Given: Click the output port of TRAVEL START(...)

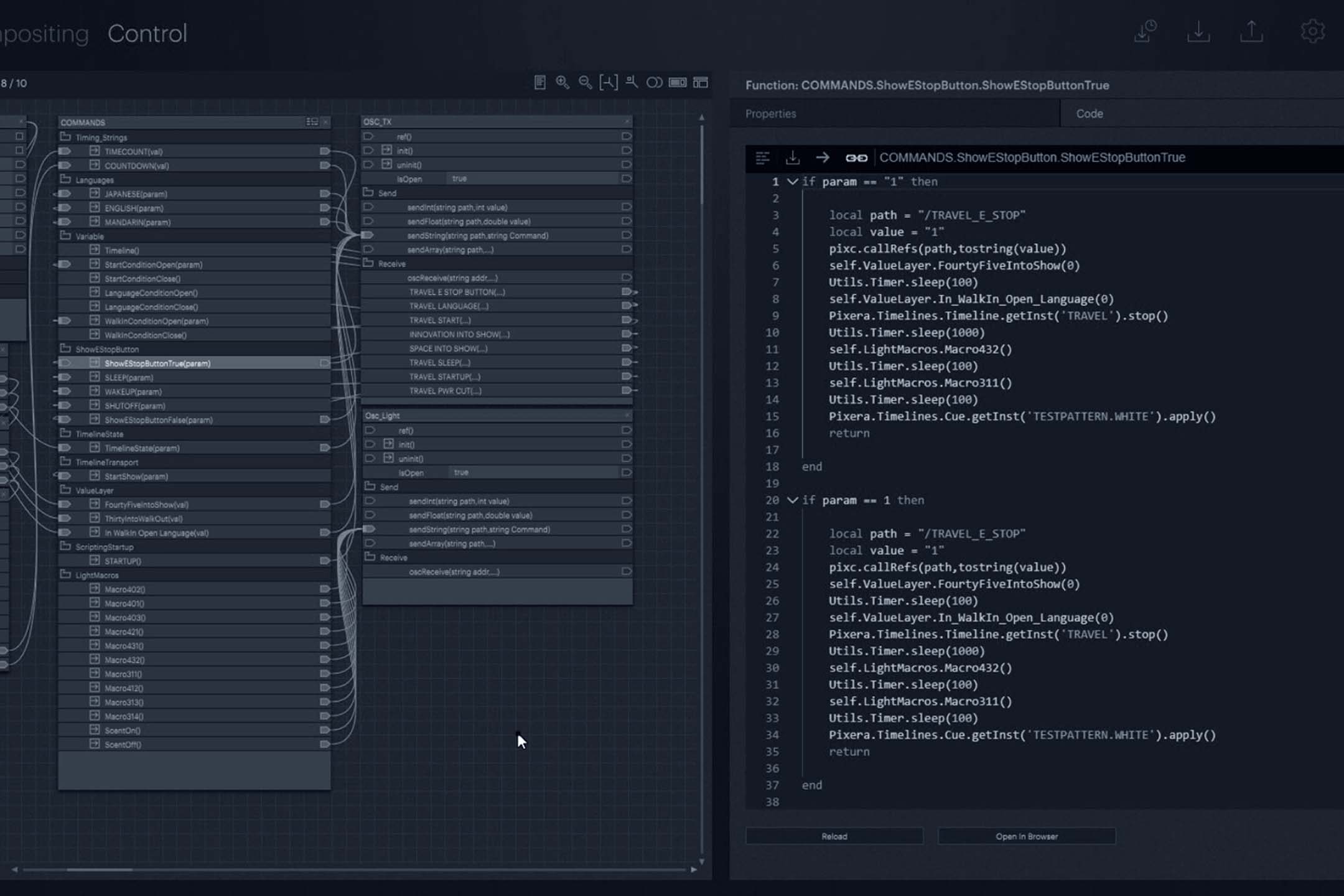Looking at the screenshot, I should click(627, 320).
